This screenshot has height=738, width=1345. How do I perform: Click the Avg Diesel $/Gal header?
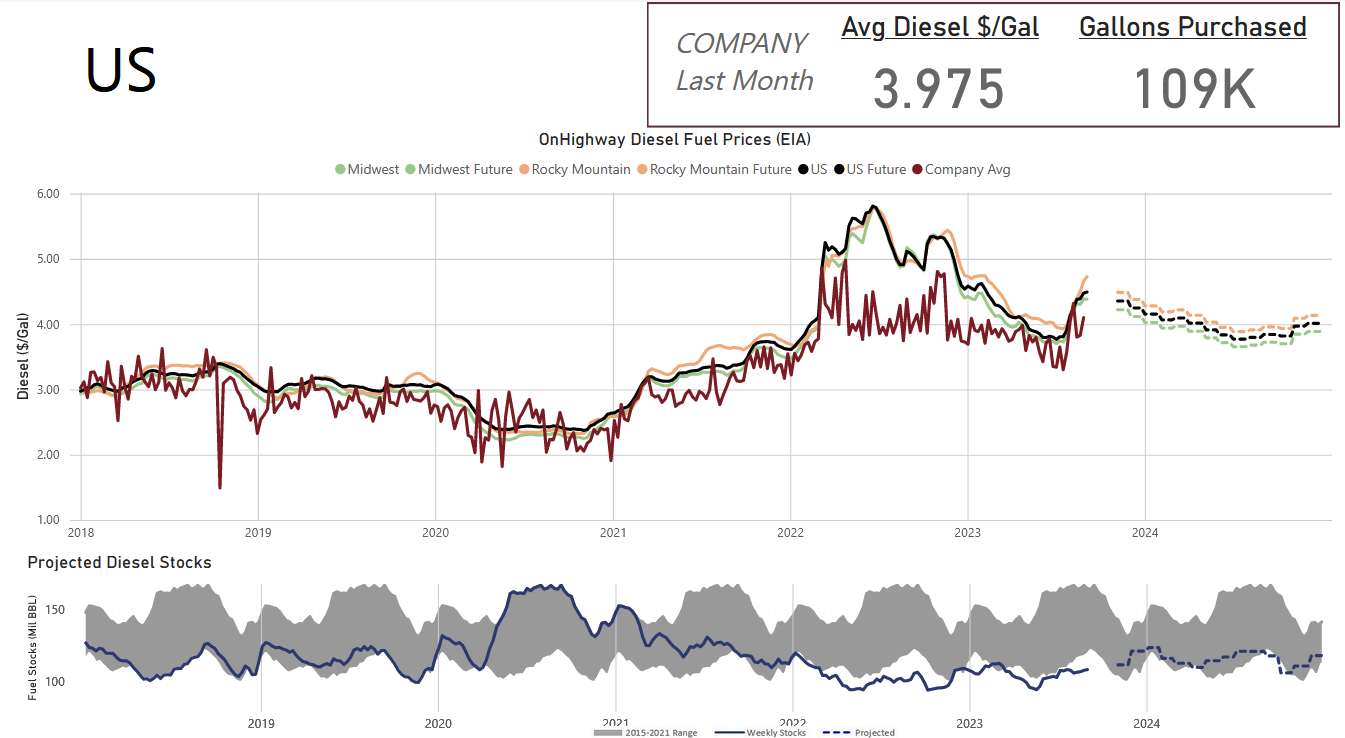[x=939, y=27]
